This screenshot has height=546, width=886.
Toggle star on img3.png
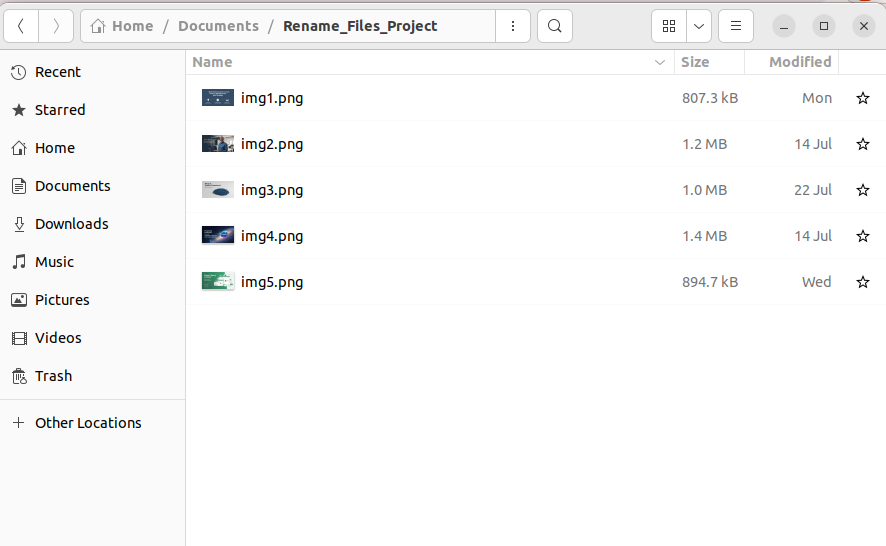pos(862,190)
